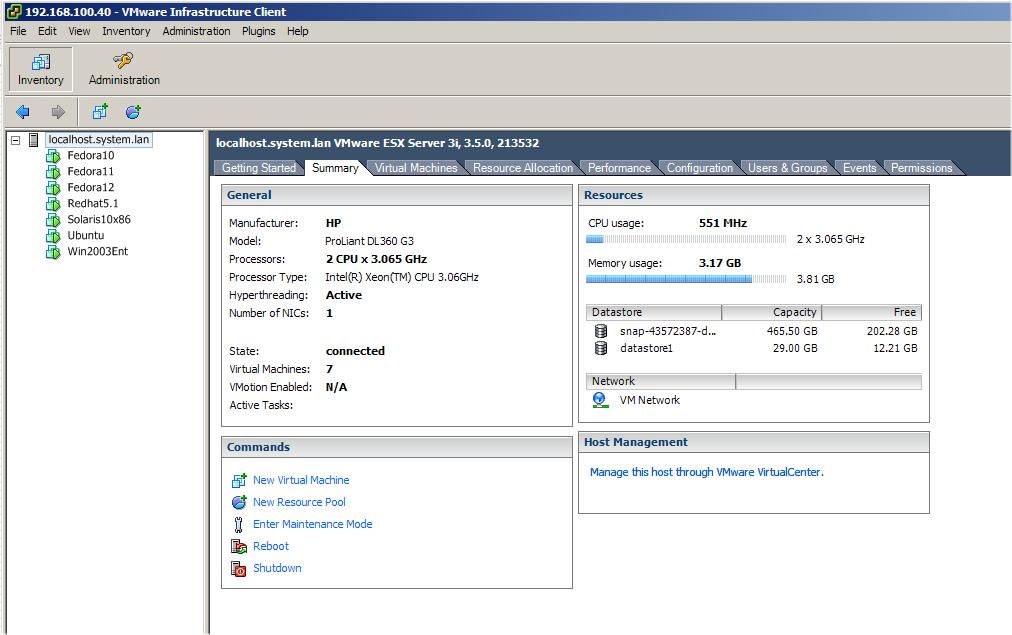The width and height of the screenshot is (1012, 635).
Task: Click the Memory usage progress bar
Action: (x=686, y=279)
